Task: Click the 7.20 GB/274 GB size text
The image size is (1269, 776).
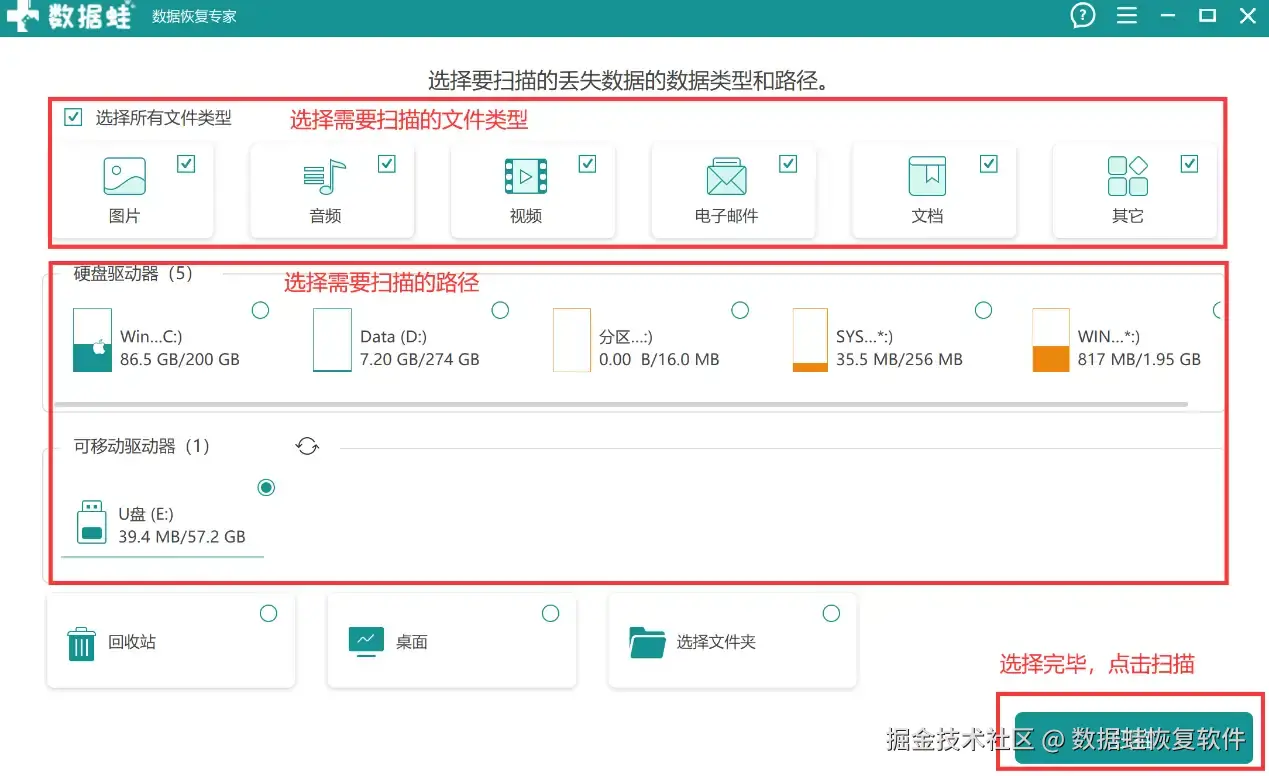Action: tap(420, 359)
